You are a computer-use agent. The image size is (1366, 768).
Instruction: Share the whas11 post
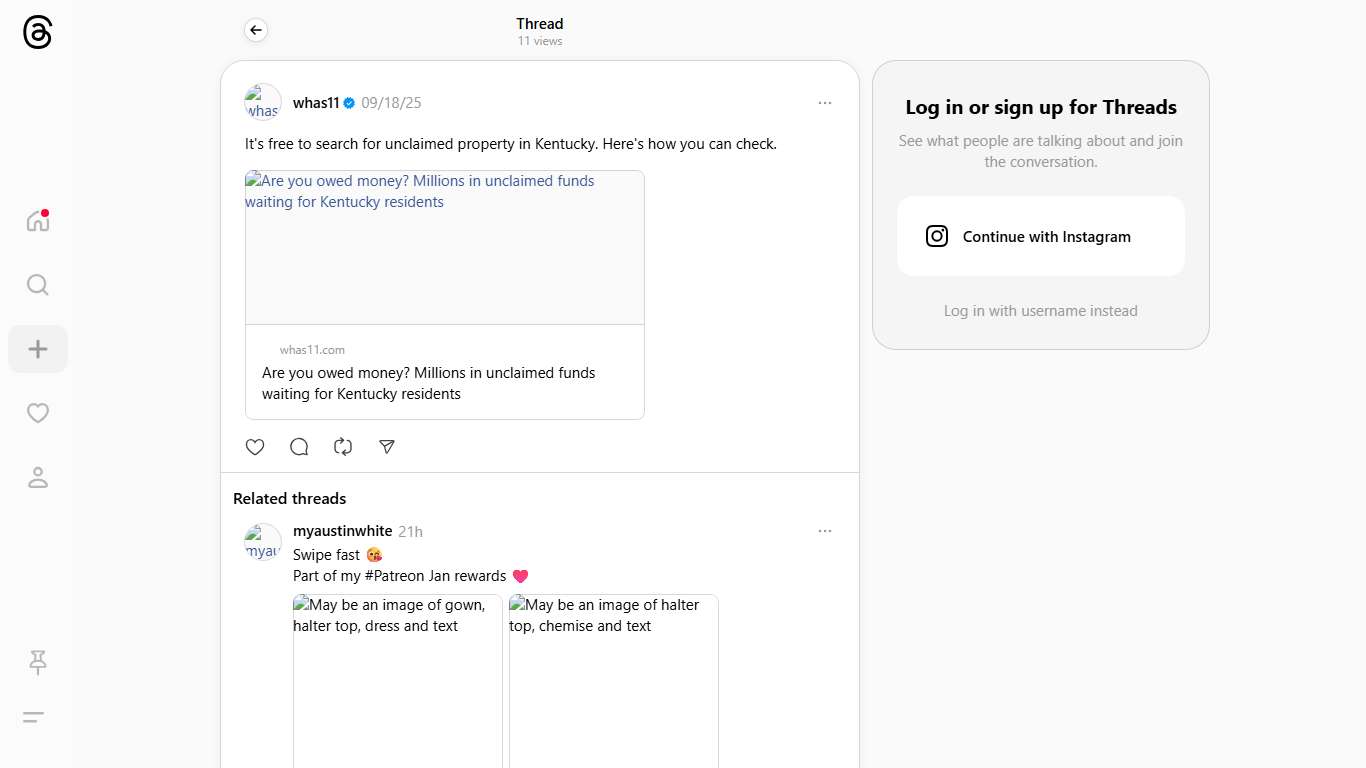[x=387, y=447]
